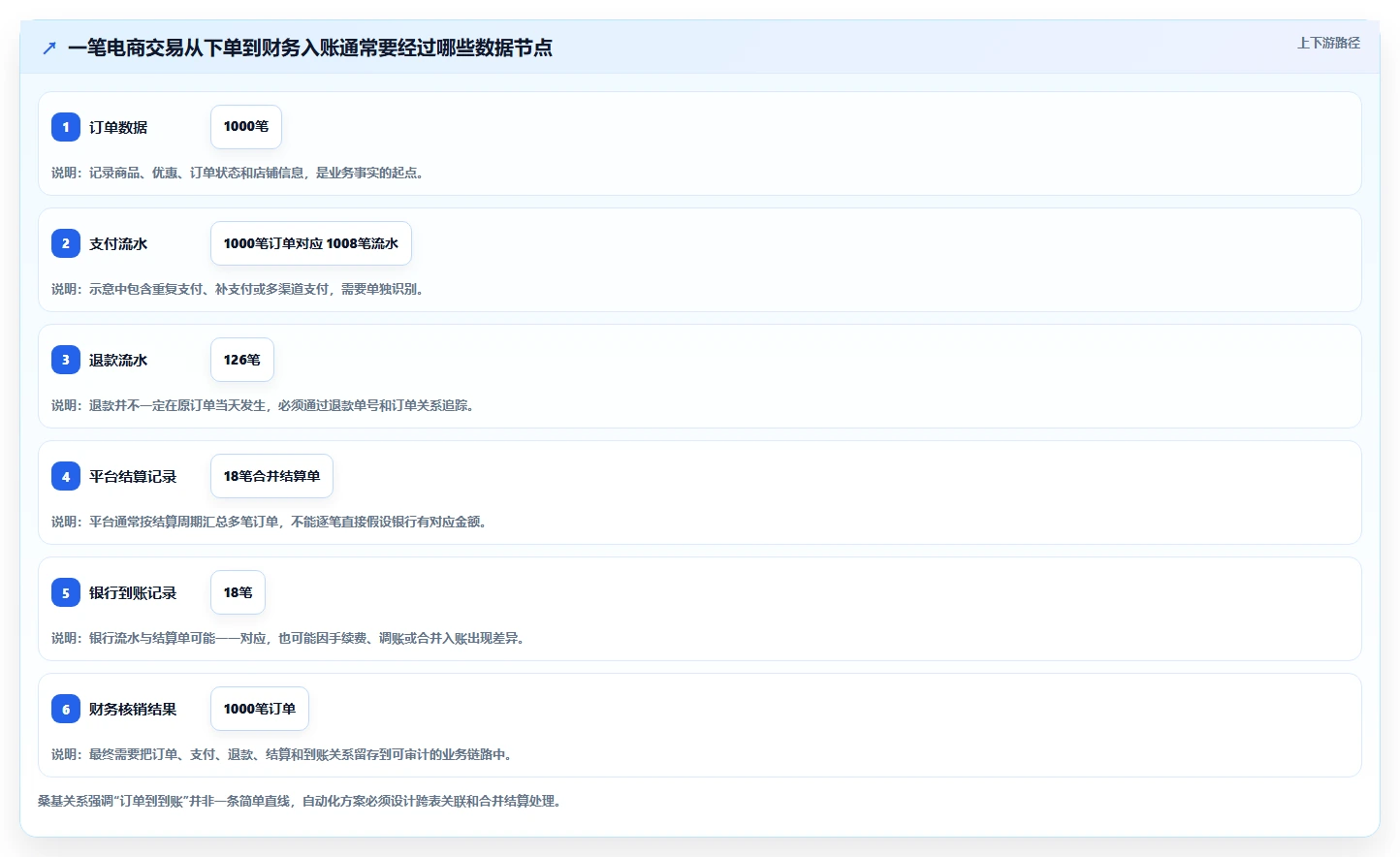
Task: Click the description about 重复支付、补支付
Action: pyautogui.click(x=238, y=289)
